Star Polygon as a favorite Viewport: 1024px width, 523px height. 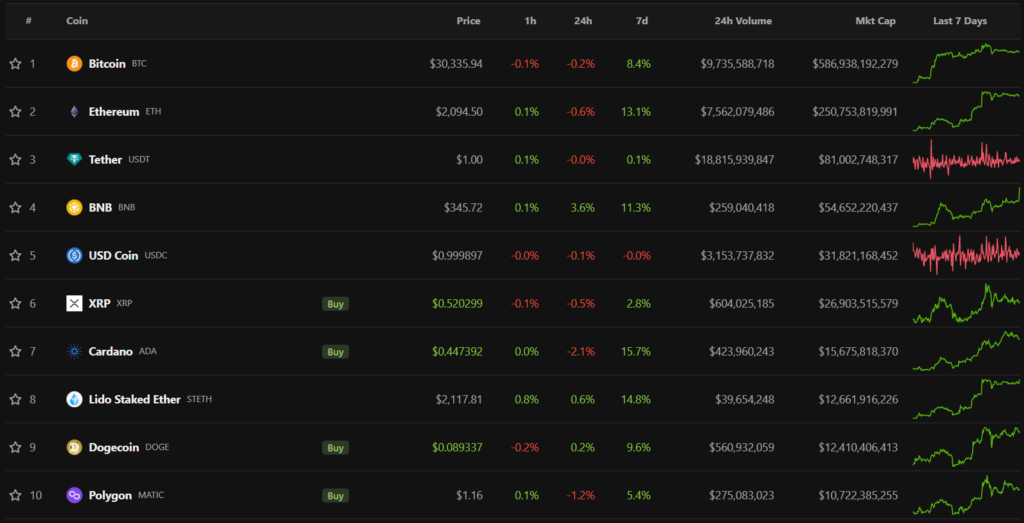pyautogui.click(x=15, y=496)
